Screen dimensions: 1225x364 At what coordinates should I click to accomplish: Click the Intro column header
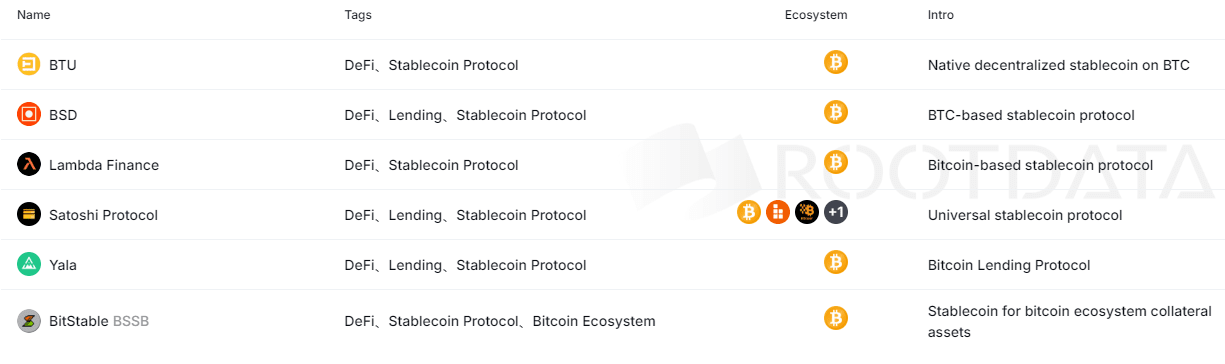click(941, 15)
